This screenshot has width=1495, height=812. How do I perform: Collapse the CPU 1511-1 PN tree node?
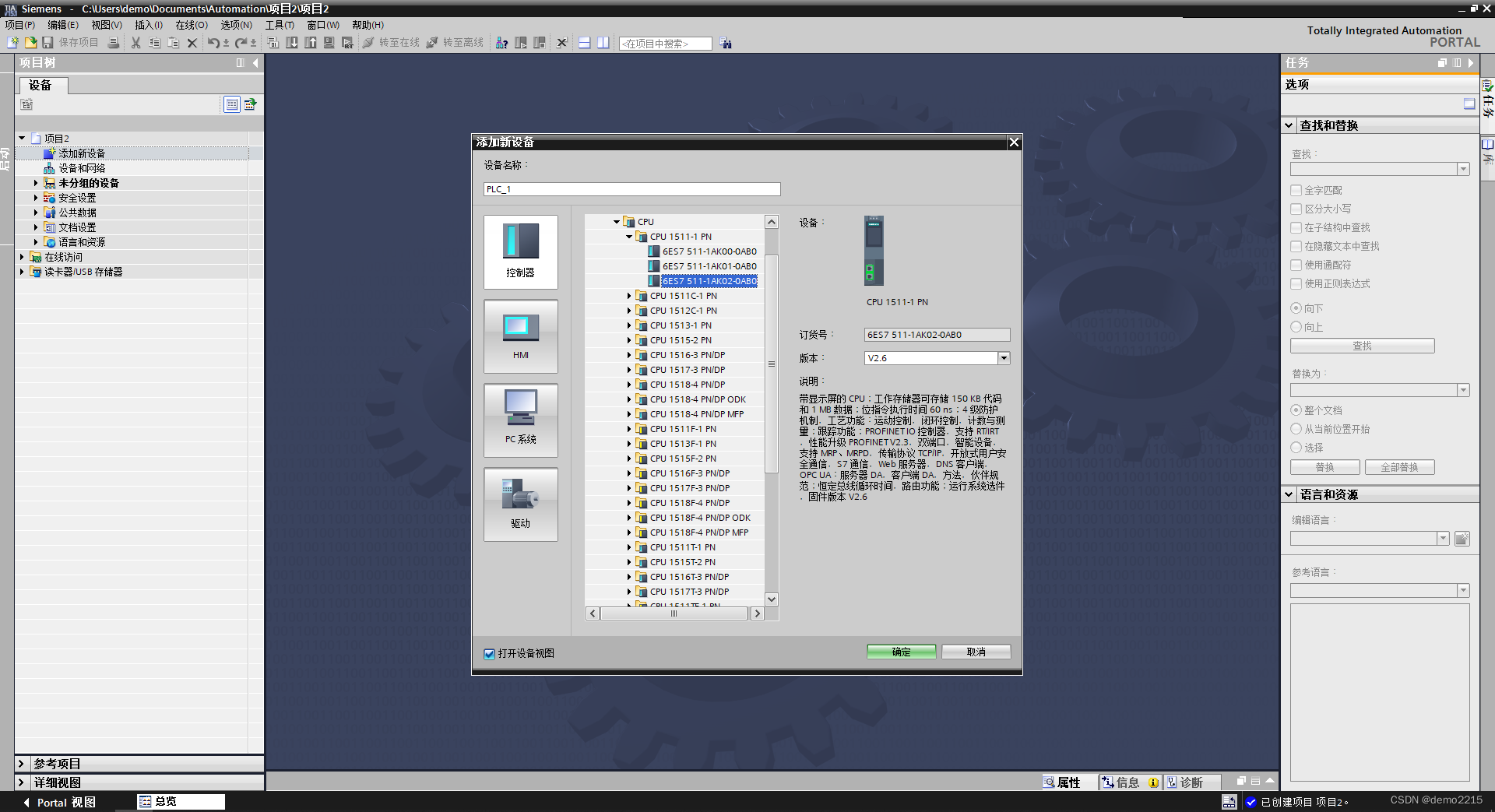point(629,237)
